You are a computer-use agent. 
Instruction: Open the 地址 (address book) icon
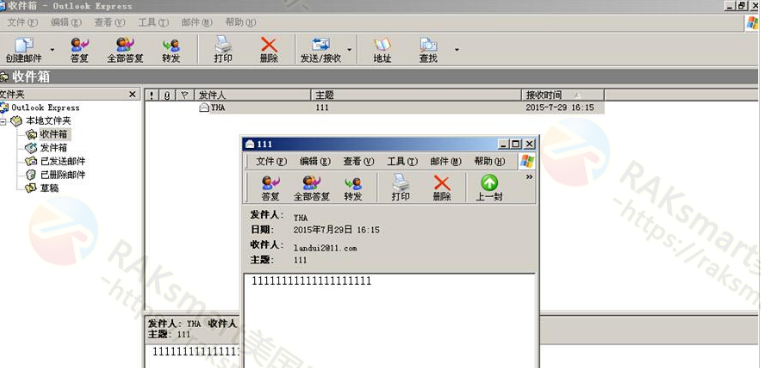(382, 50)
